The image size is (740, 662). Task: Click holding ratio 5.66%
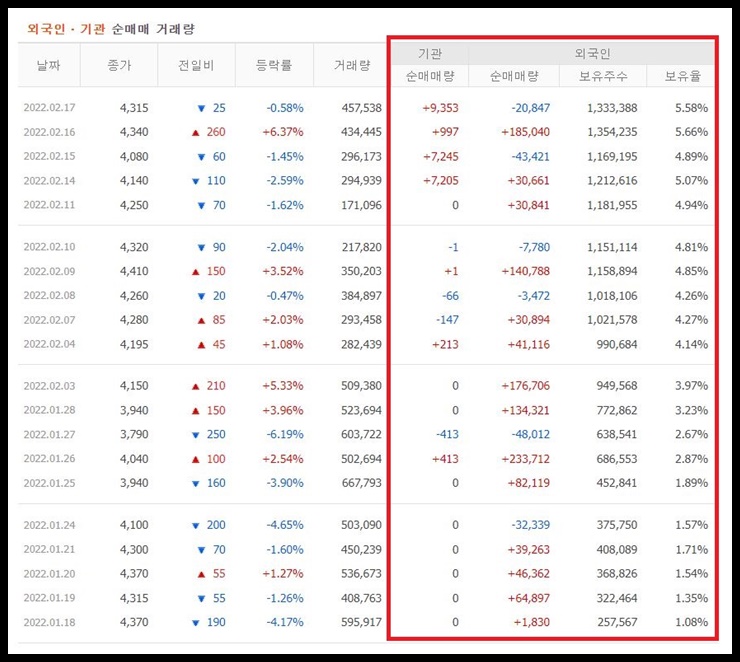(691, 132)
